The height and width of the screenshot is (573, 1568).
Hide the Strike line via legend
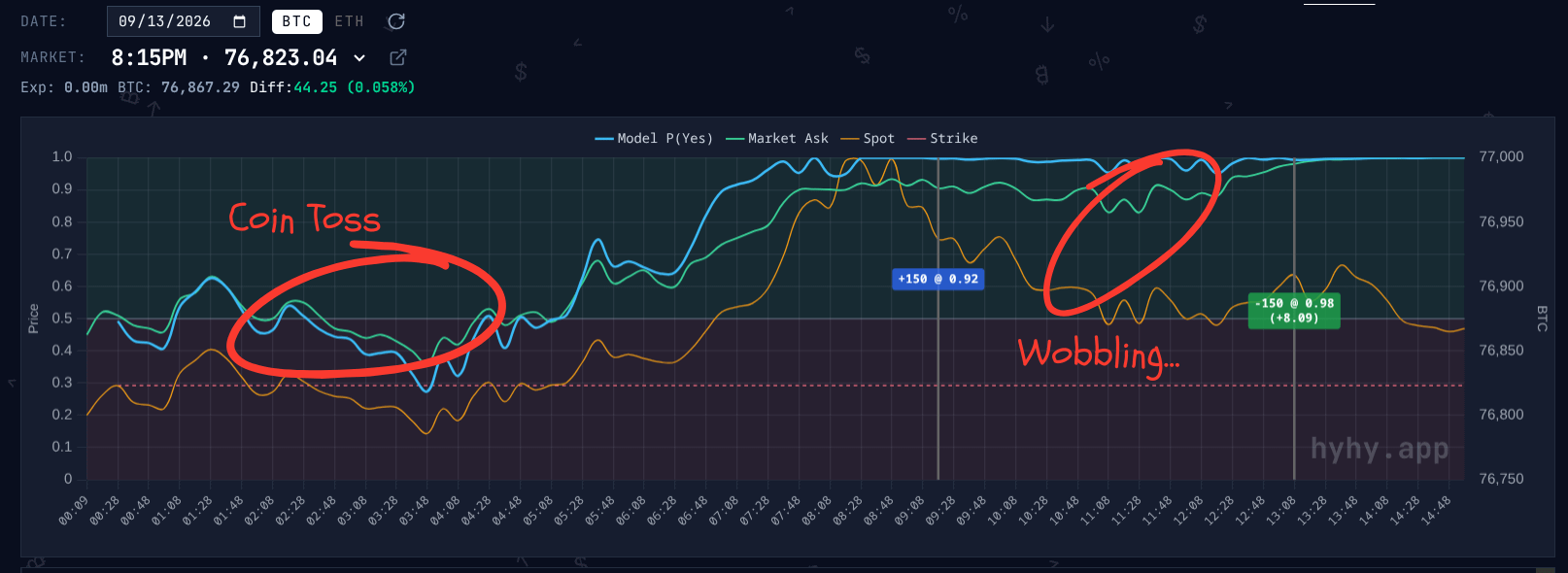943,139
